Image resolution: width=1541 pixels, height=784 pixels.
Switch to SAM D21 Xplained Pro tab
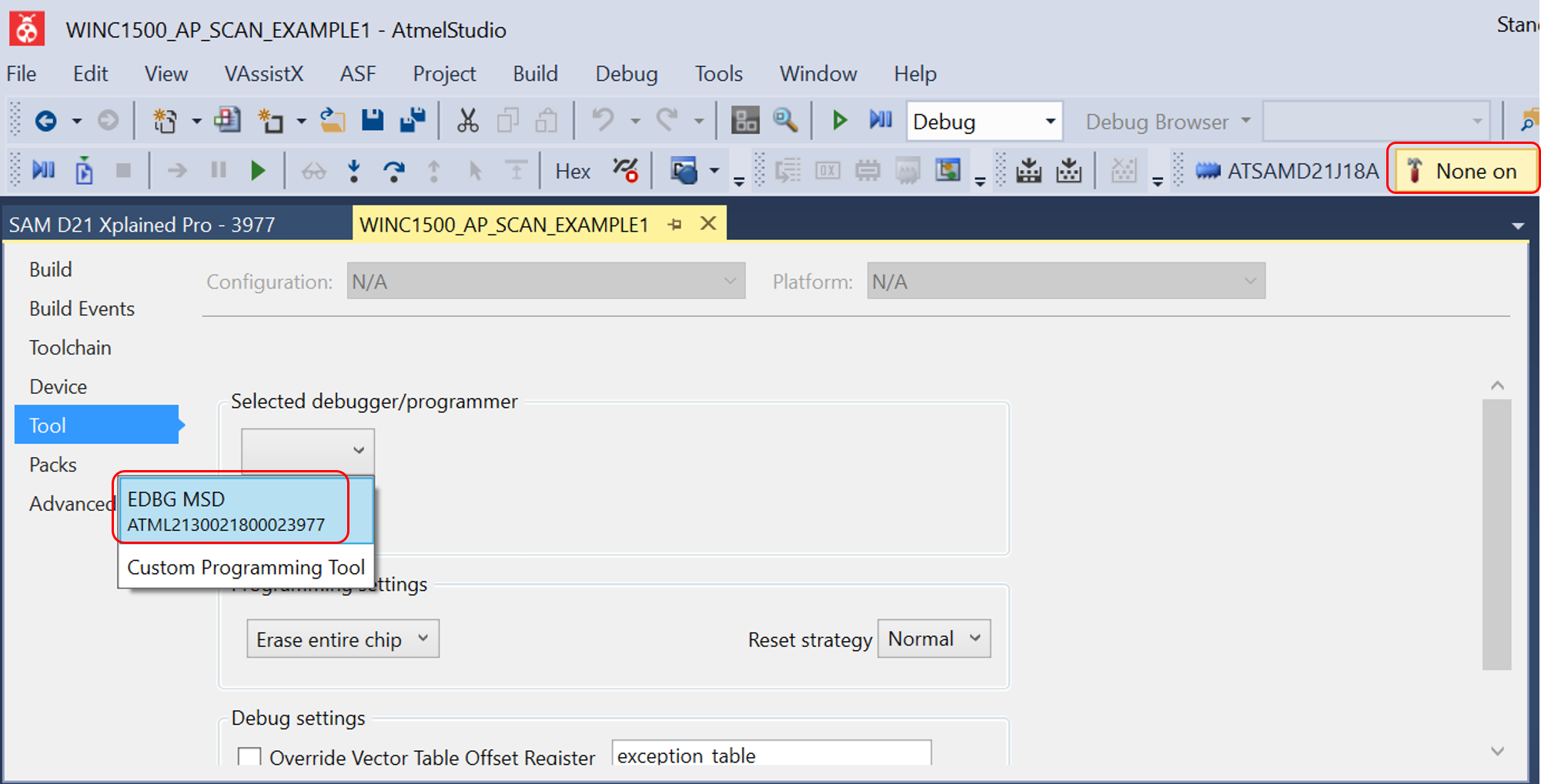click(142, 225)
